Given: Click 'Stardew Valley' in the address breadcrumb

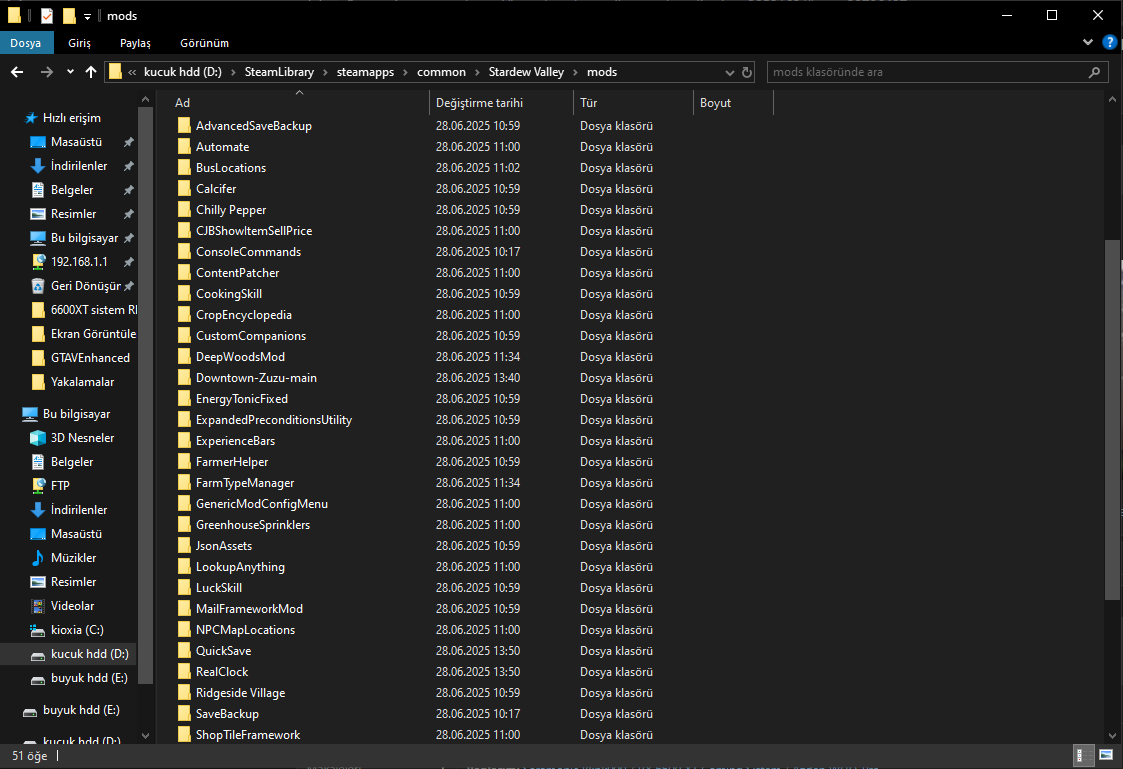Looking at the screenshot, I should (x=526, y=72).
